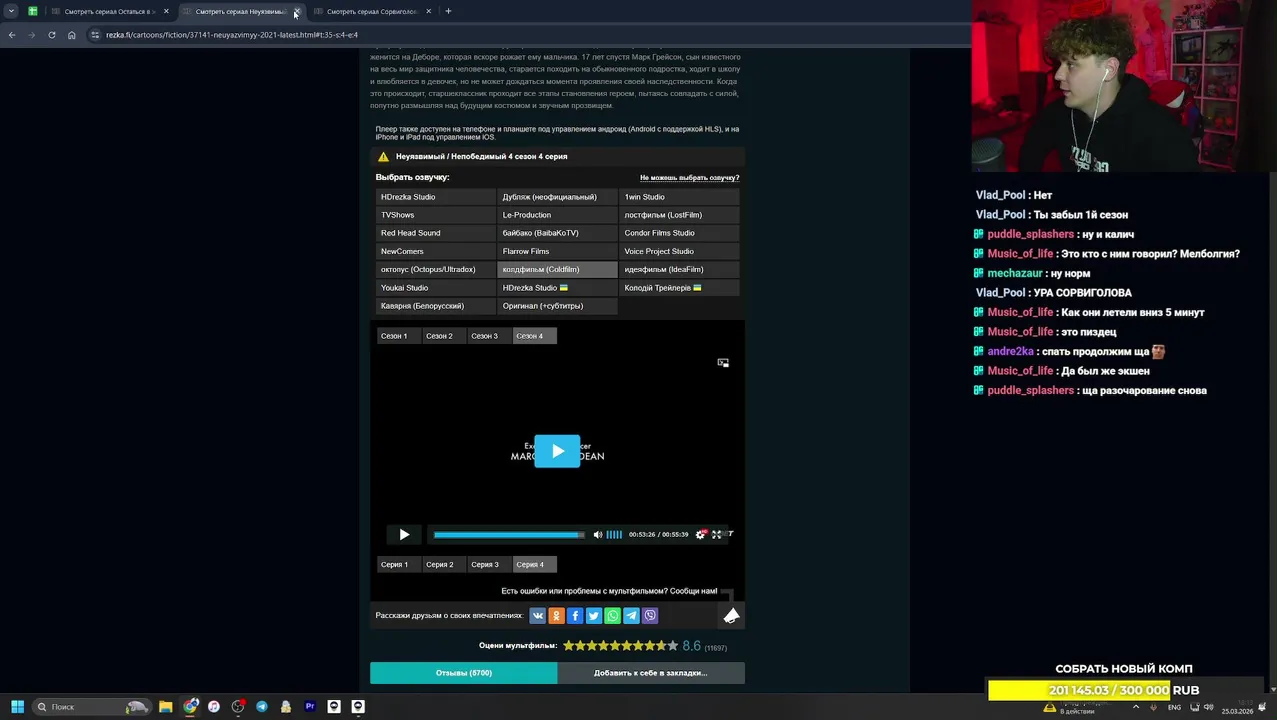Choose Red Head Sound voiceover
The image size is (1277, 720).
436,233
